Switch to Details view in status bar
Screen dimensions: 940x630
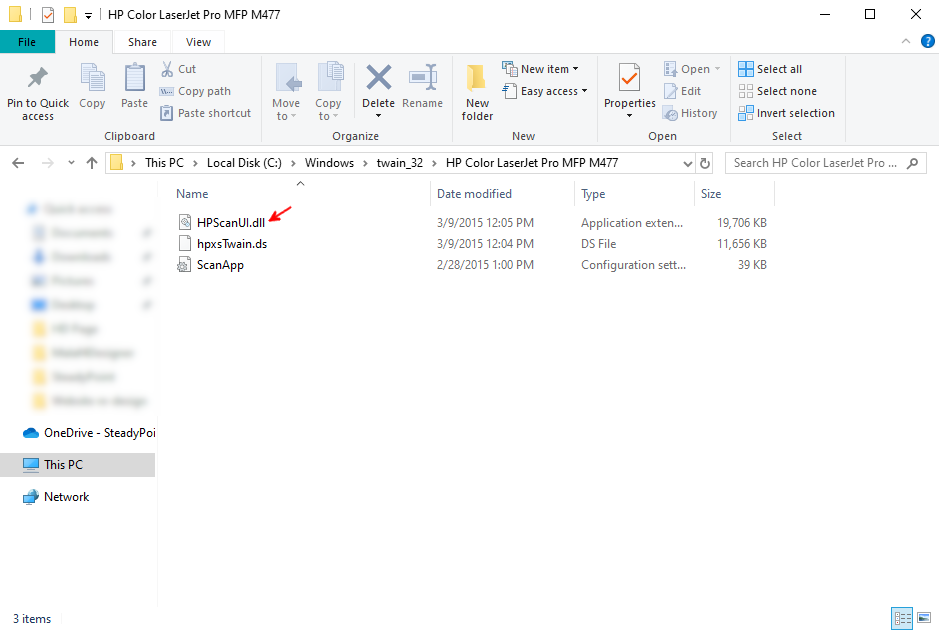902,618
